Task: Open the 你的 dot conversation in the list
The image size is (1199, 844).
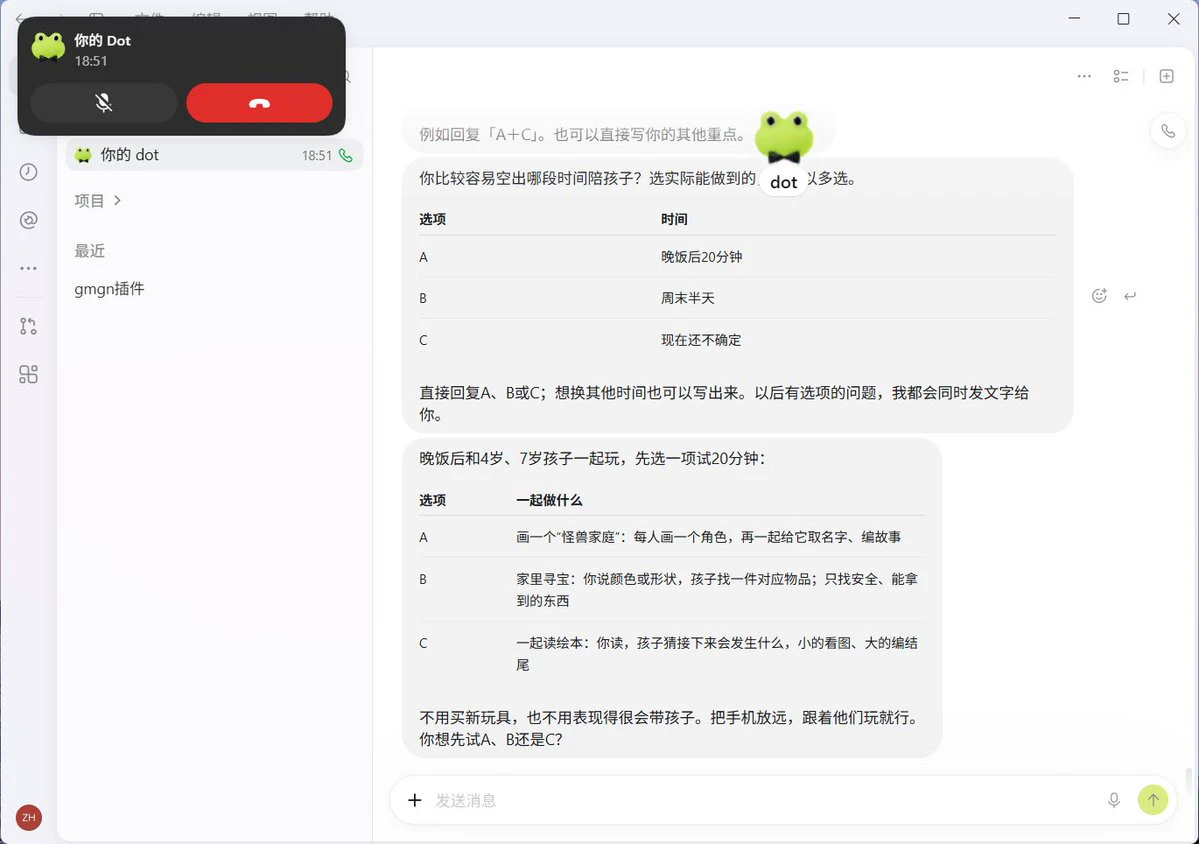Action: click(214, 155)
